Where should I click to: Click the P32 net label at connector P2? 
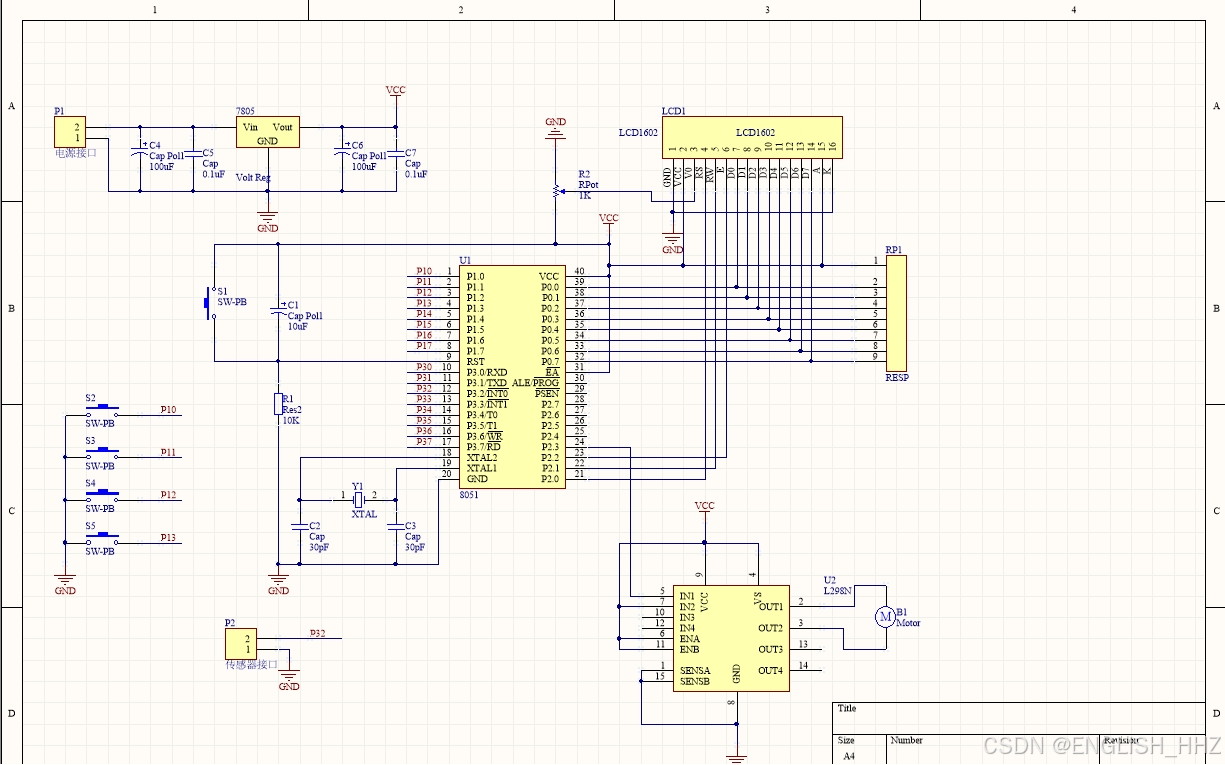point(318,634)
